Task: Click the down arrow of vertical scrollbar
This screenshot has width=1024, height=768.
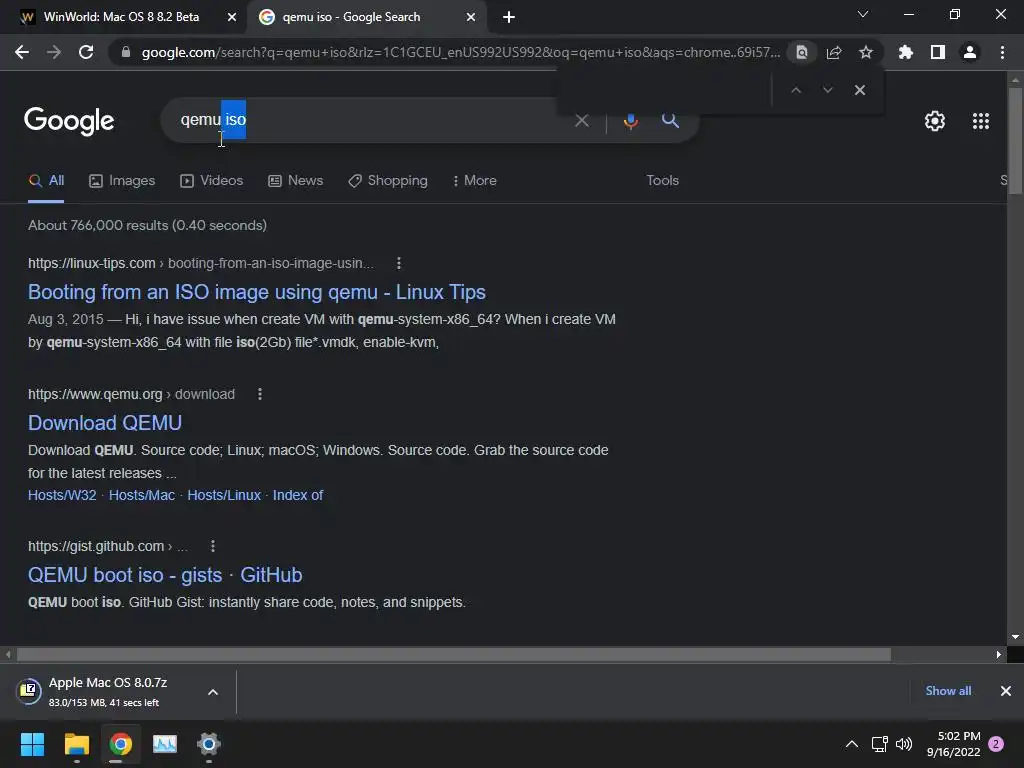Action: [1015, 637]
